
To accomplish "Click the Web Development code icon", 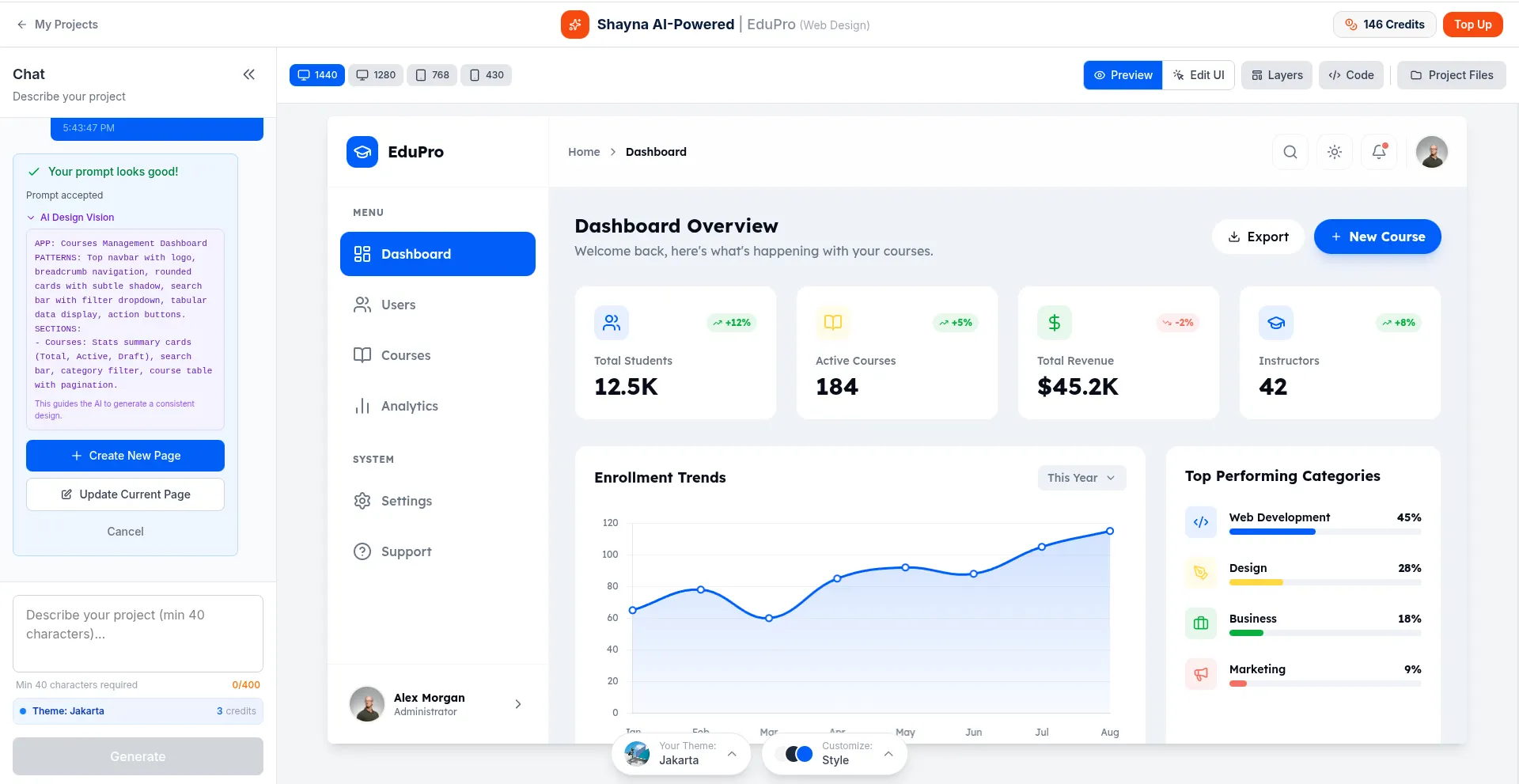I will pos(1200,522).
